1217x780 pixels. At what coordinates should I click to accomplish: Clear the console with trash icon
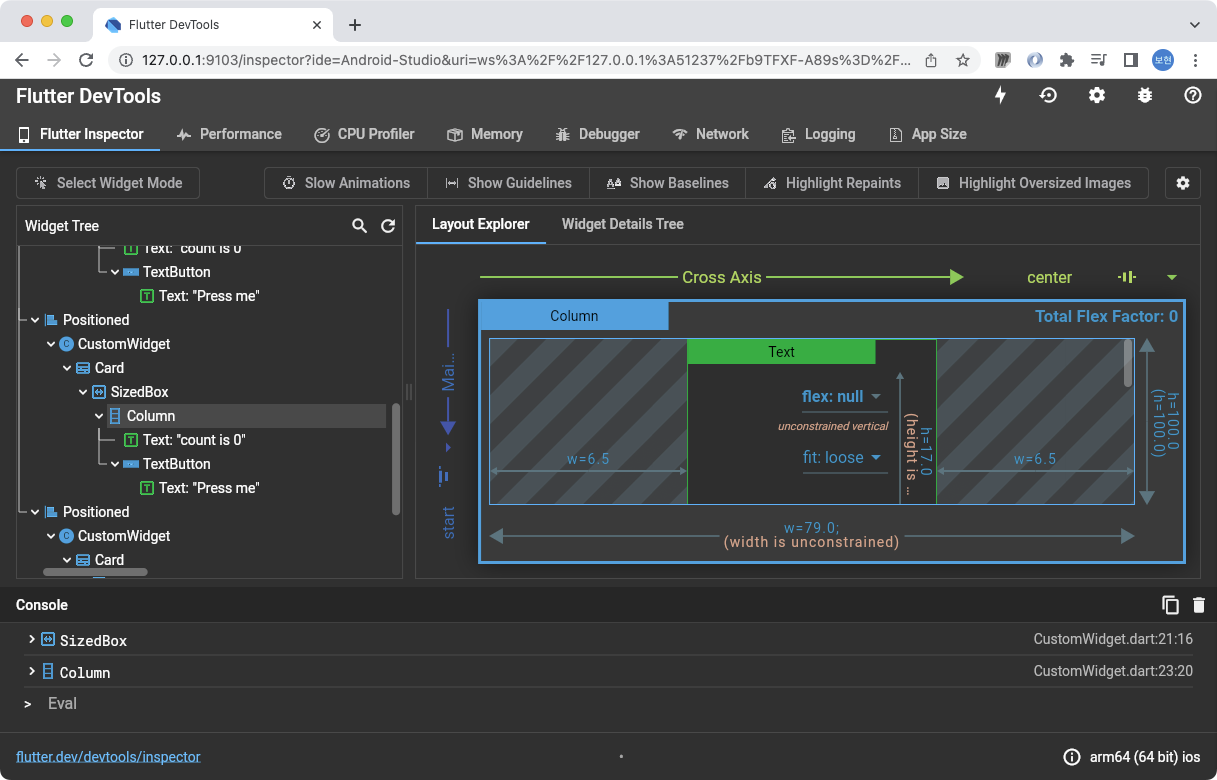tap(1199, 604)
